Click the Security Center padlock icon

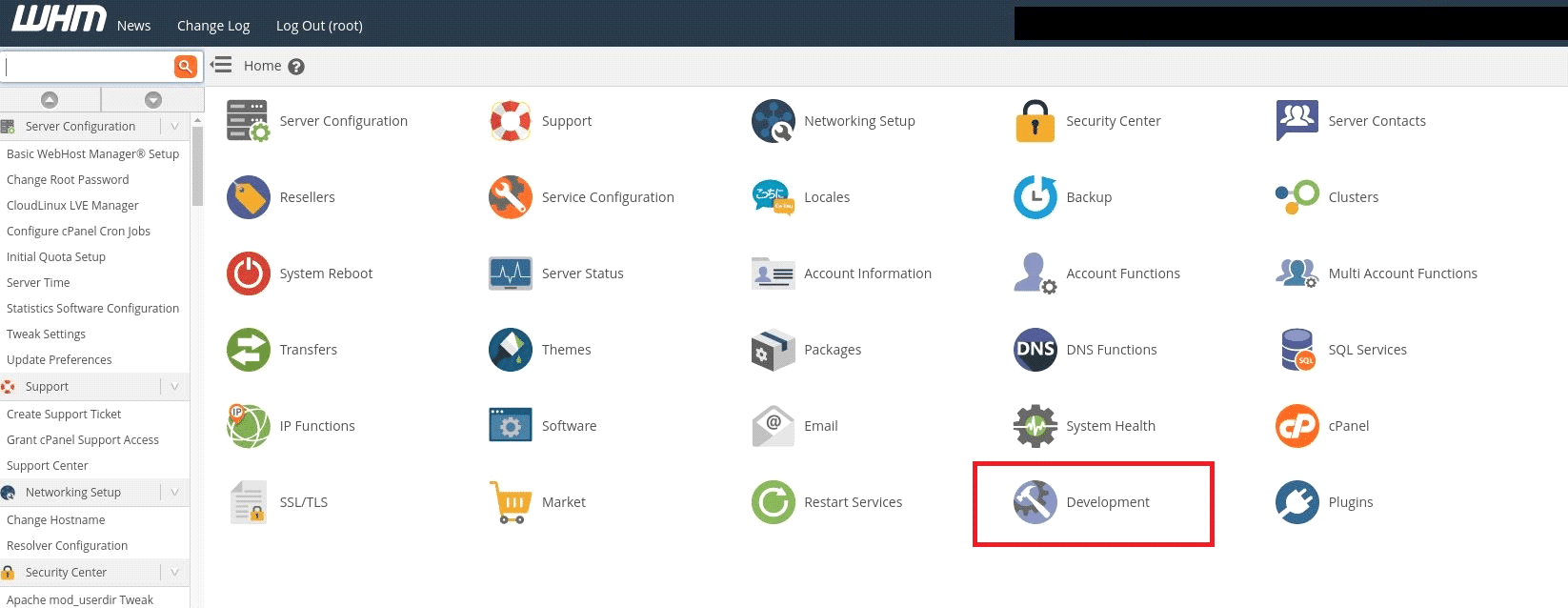1035,121
